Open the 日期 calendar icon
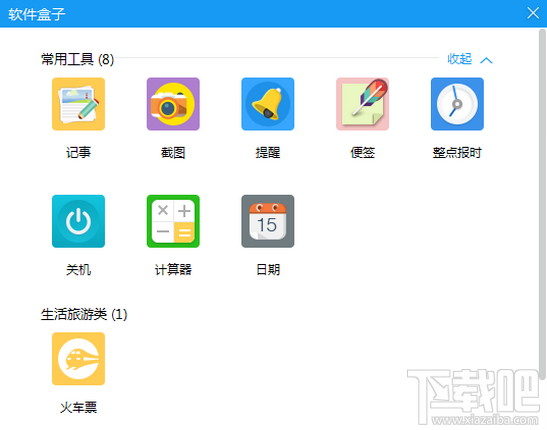Image resolution: width=547 pixels, height=430 pixels. point(268,221)
